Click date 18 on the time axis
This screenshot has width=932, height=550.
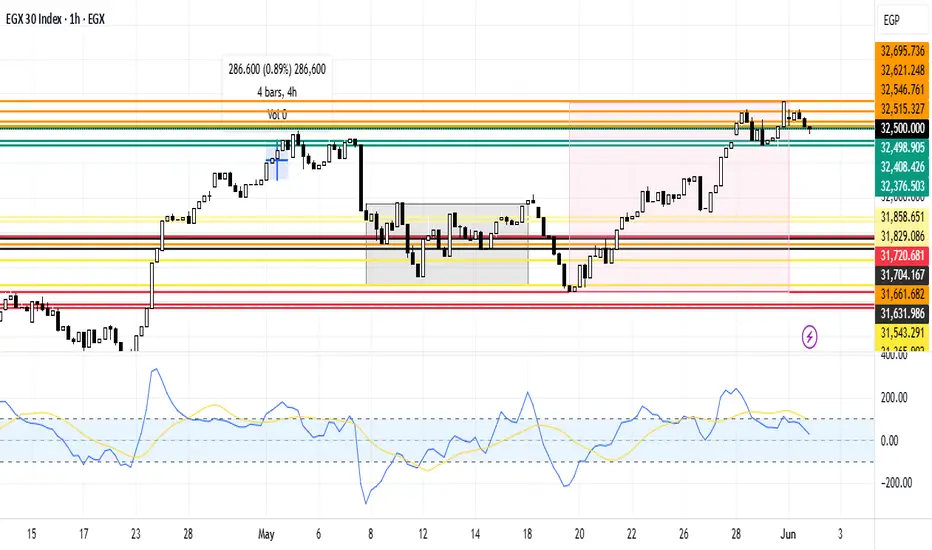click(x=527, y=534)
